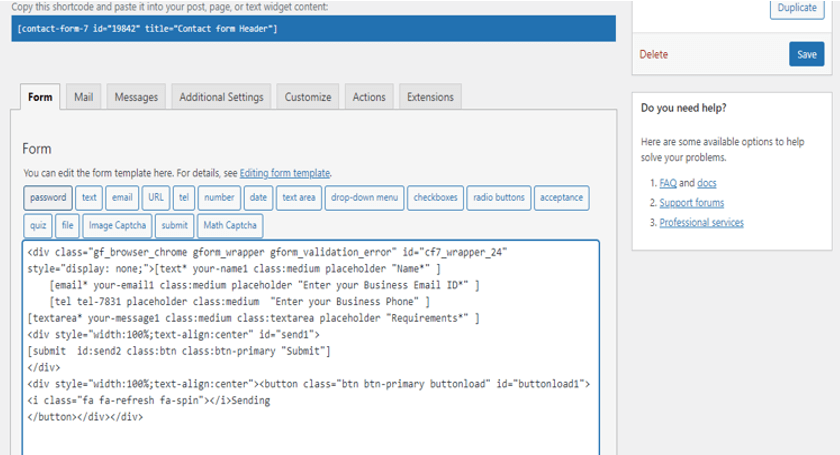
Task: Add a radio buttons tag
Action: click(x=499, y=198)
